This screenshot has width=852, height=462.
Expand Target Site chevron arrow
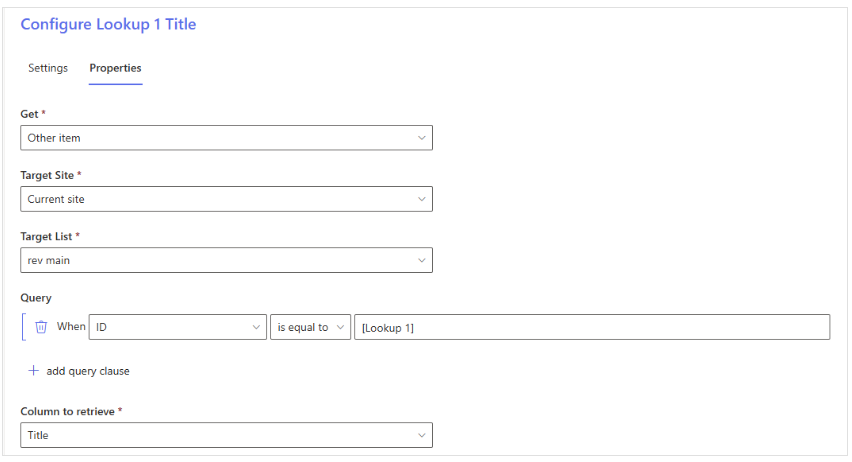coord(421,199)
